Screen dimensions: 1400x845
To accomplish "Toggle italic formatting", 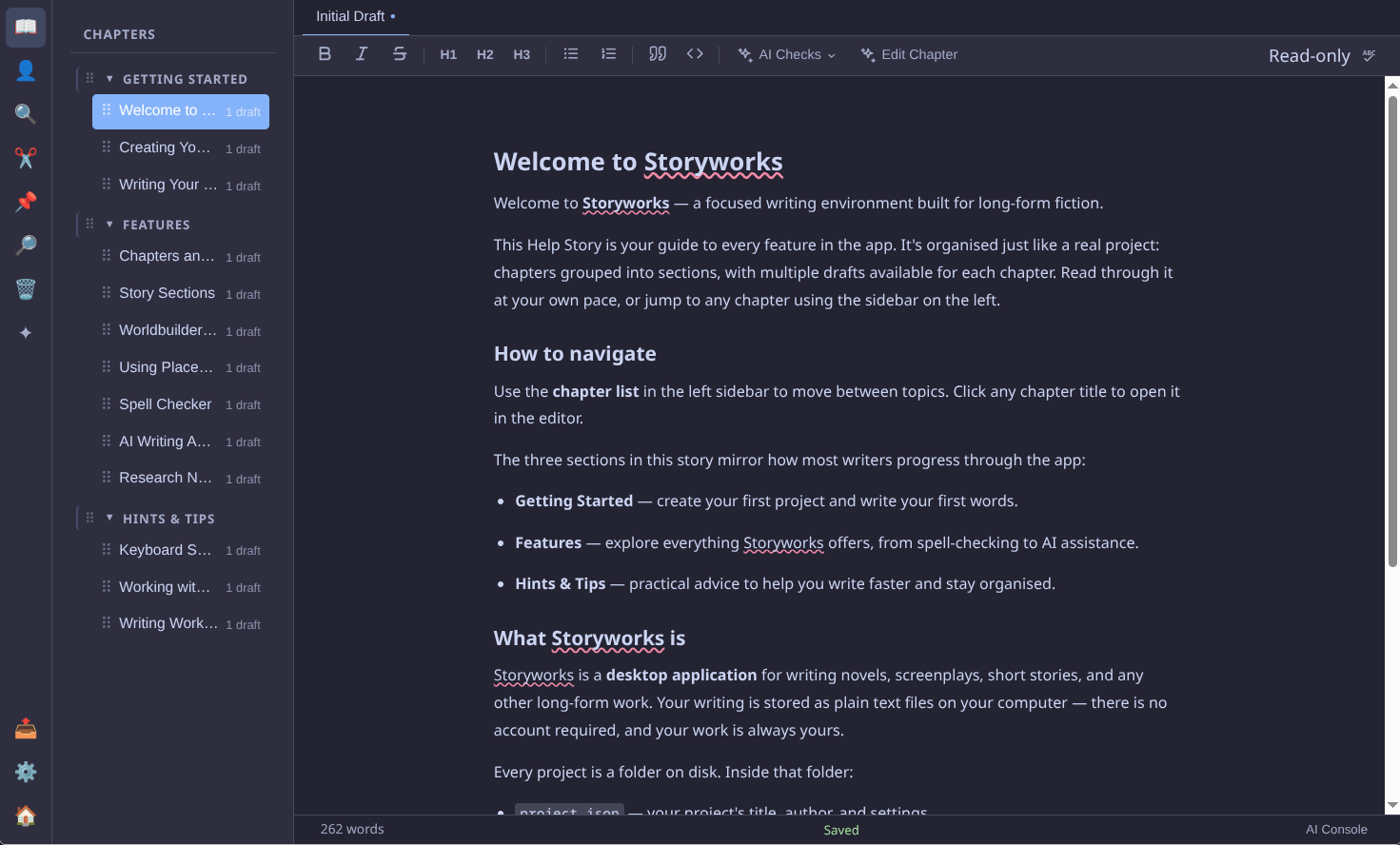I will (362, 54).
